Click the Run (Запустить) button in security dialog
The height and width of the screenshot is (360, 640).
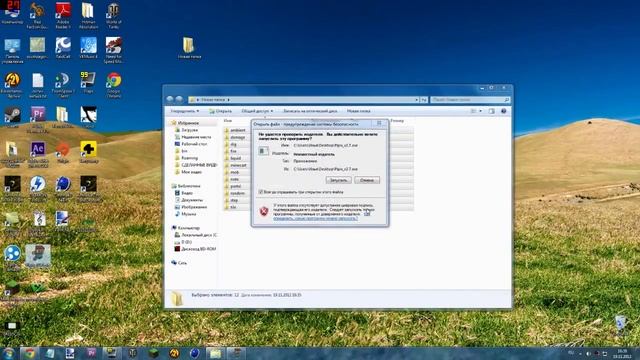point(338,180)
